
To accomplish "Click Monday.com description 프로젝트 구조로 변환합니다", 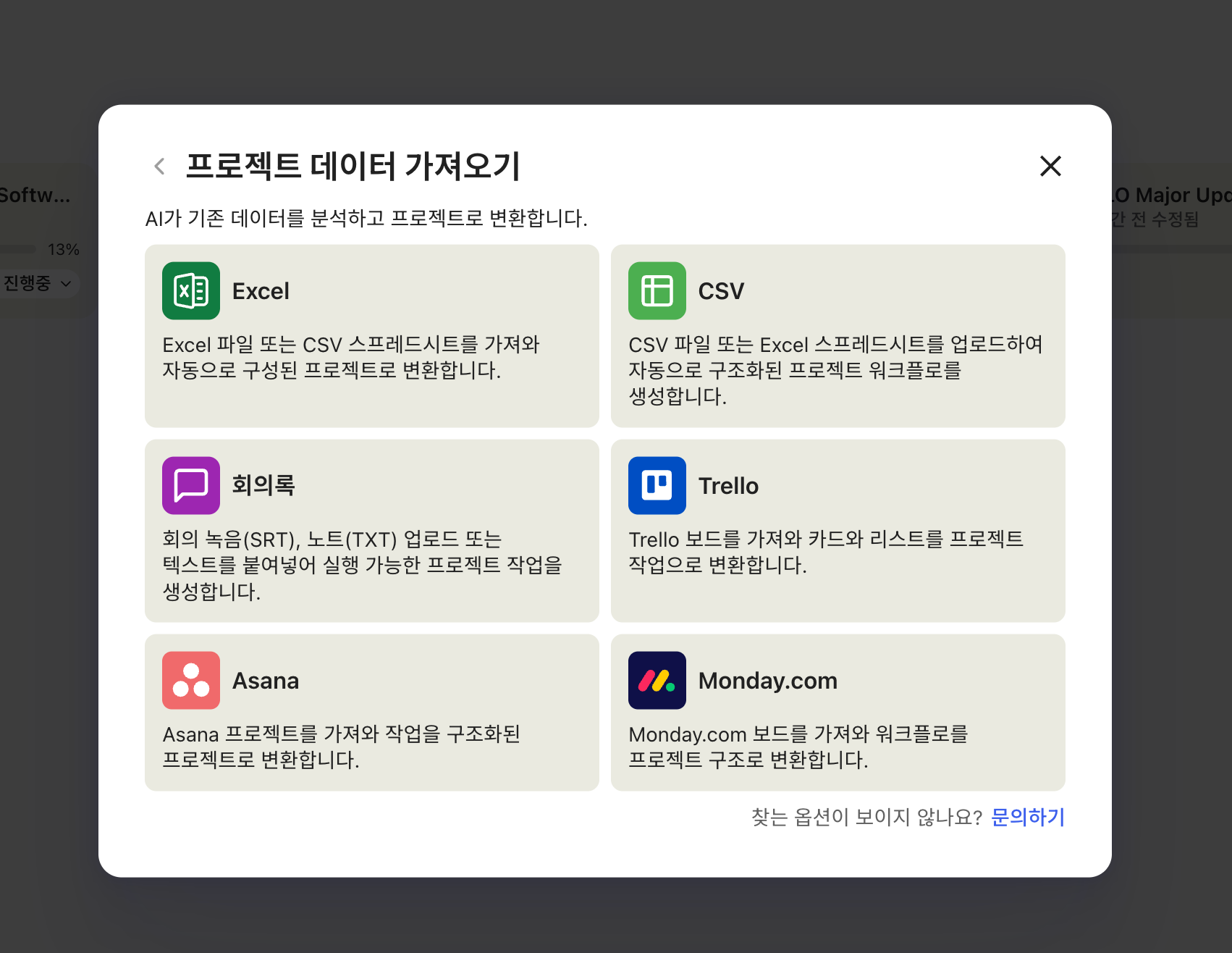I will [748, 760].
